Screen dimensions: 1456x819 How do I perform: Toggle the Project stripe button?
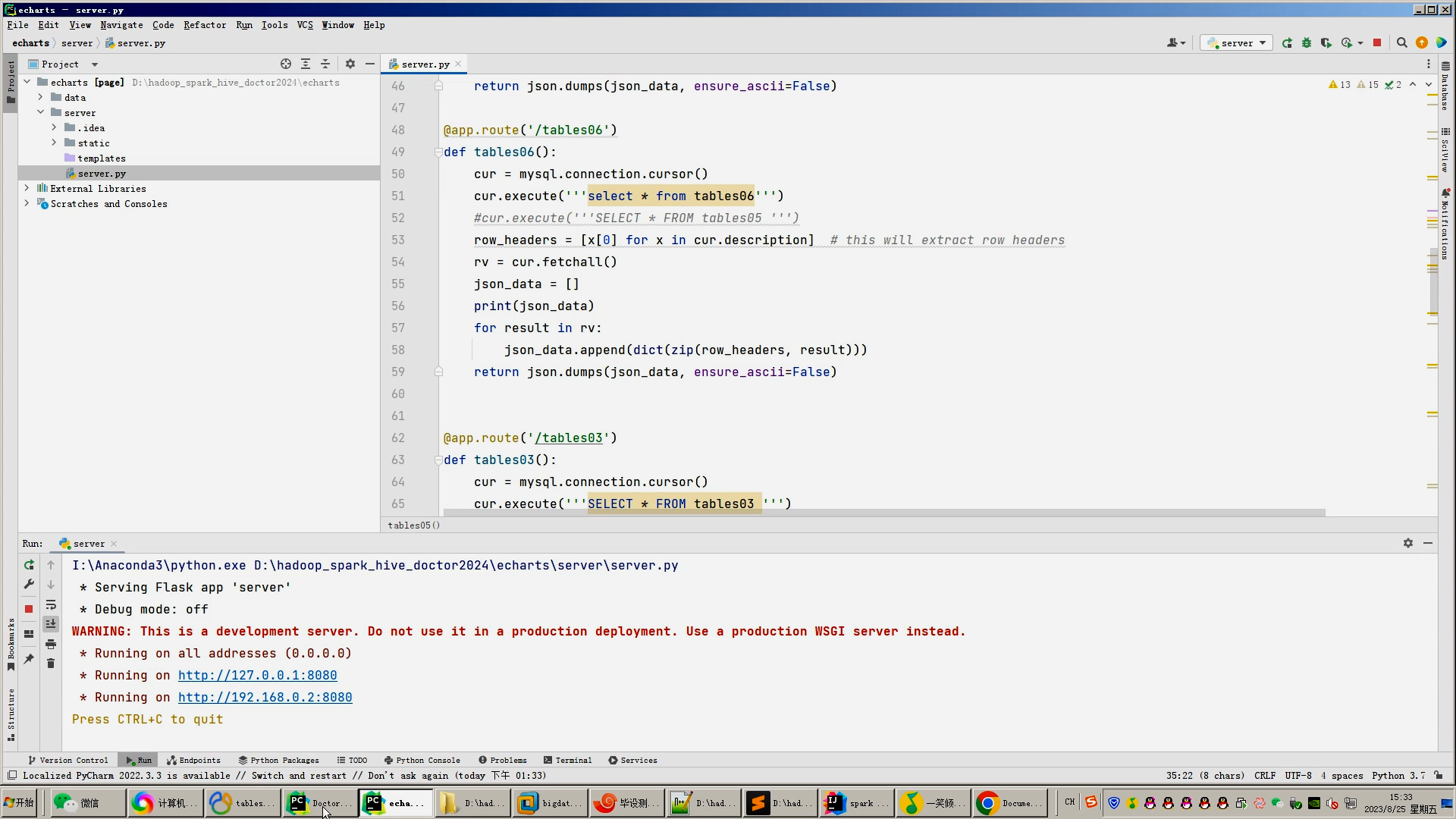point(11,82)
